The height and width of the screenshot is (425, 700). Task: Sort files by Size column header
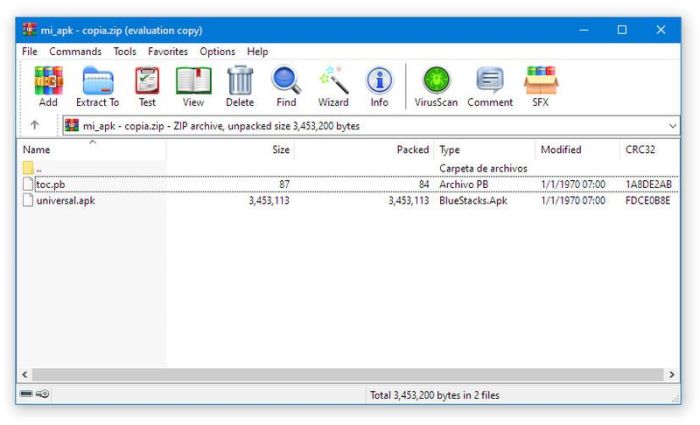(280, 150)
